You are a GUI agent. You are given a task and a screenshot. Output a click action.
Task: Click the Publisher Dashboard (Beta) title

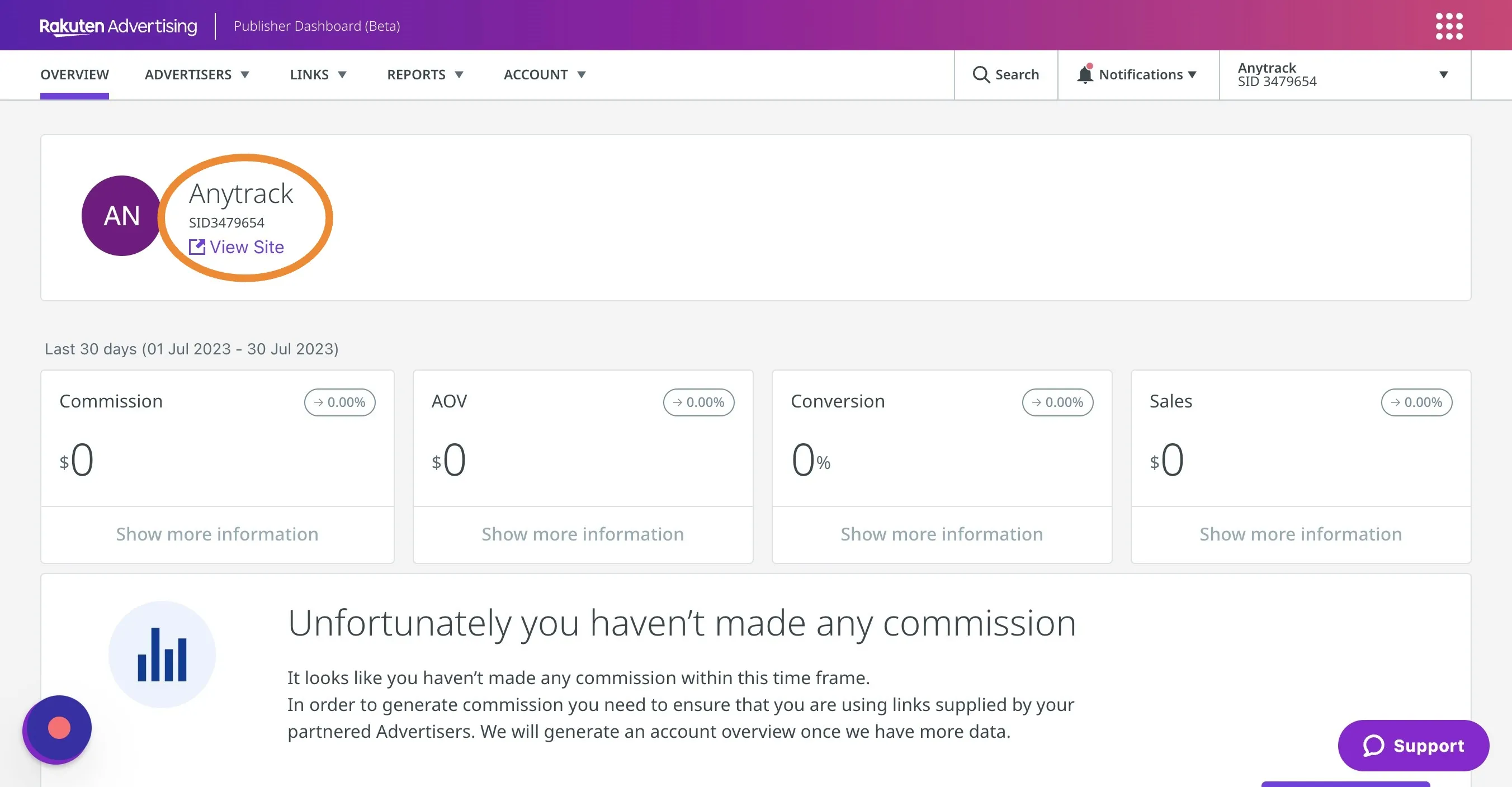tap(317, 26)
